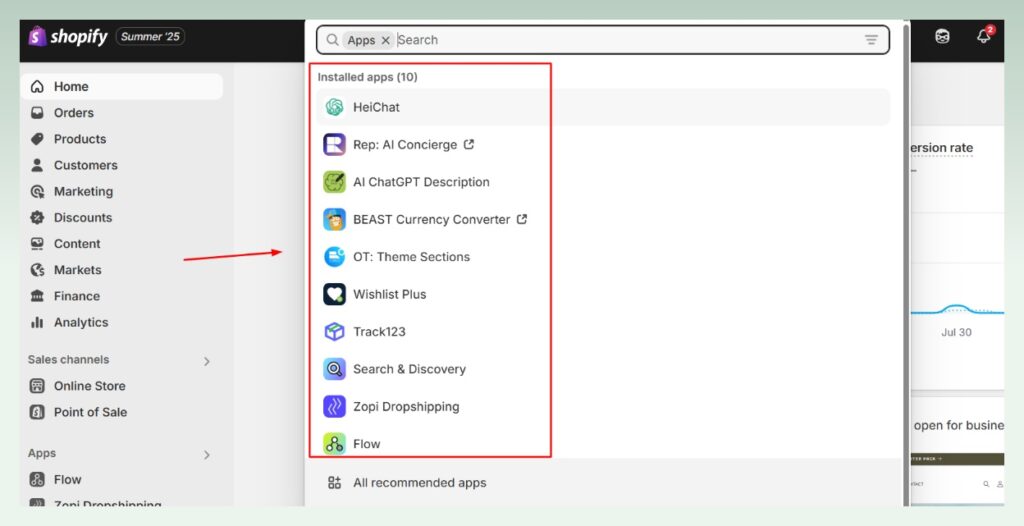1024x526 pixels.
Task: Open BEAST Currency Converter app
Action: click(432, 220)
